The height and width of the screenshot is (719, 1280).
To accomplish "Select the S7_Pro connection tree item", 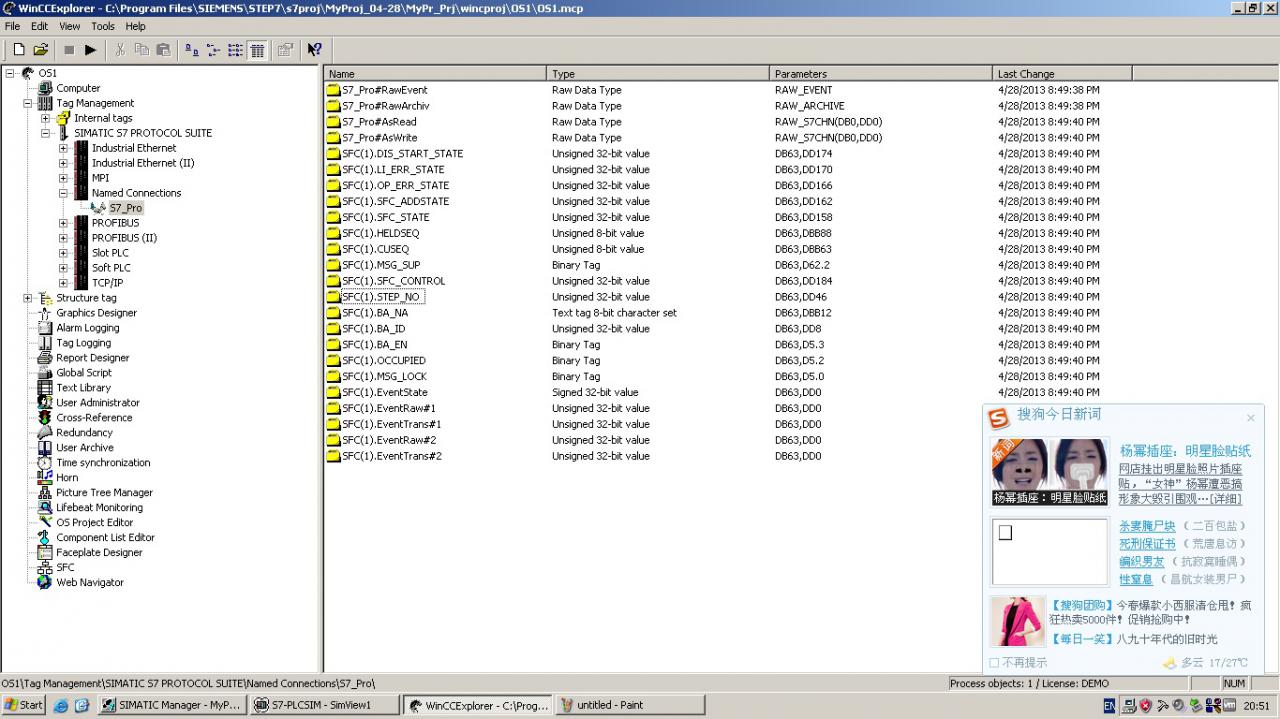I will click(x=126, y=208).
